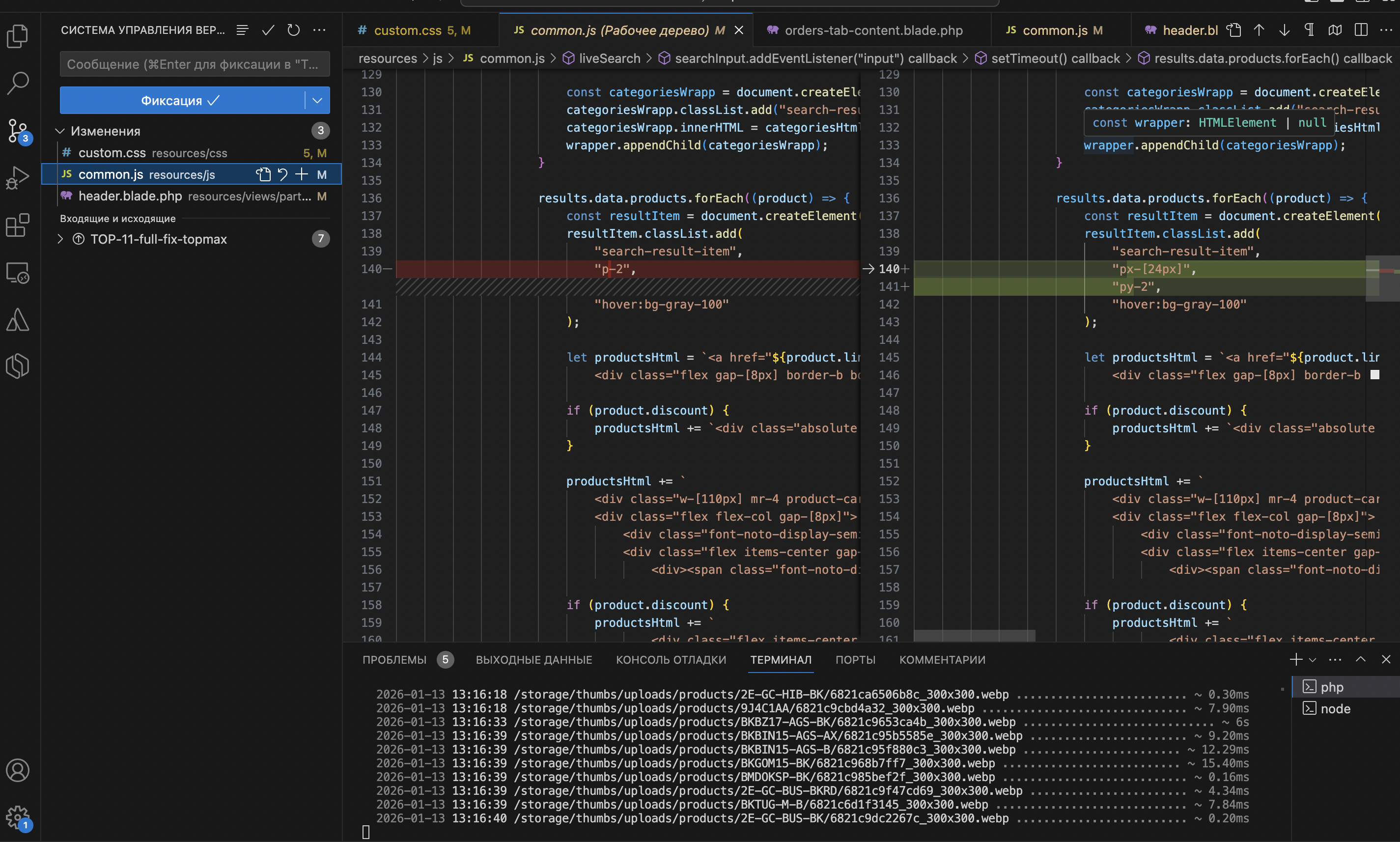The width and height of the screenshot is (1400, 842).
Task: Expand TOP-11-full-fix-topmax branch entry
Action: (60, 239)
